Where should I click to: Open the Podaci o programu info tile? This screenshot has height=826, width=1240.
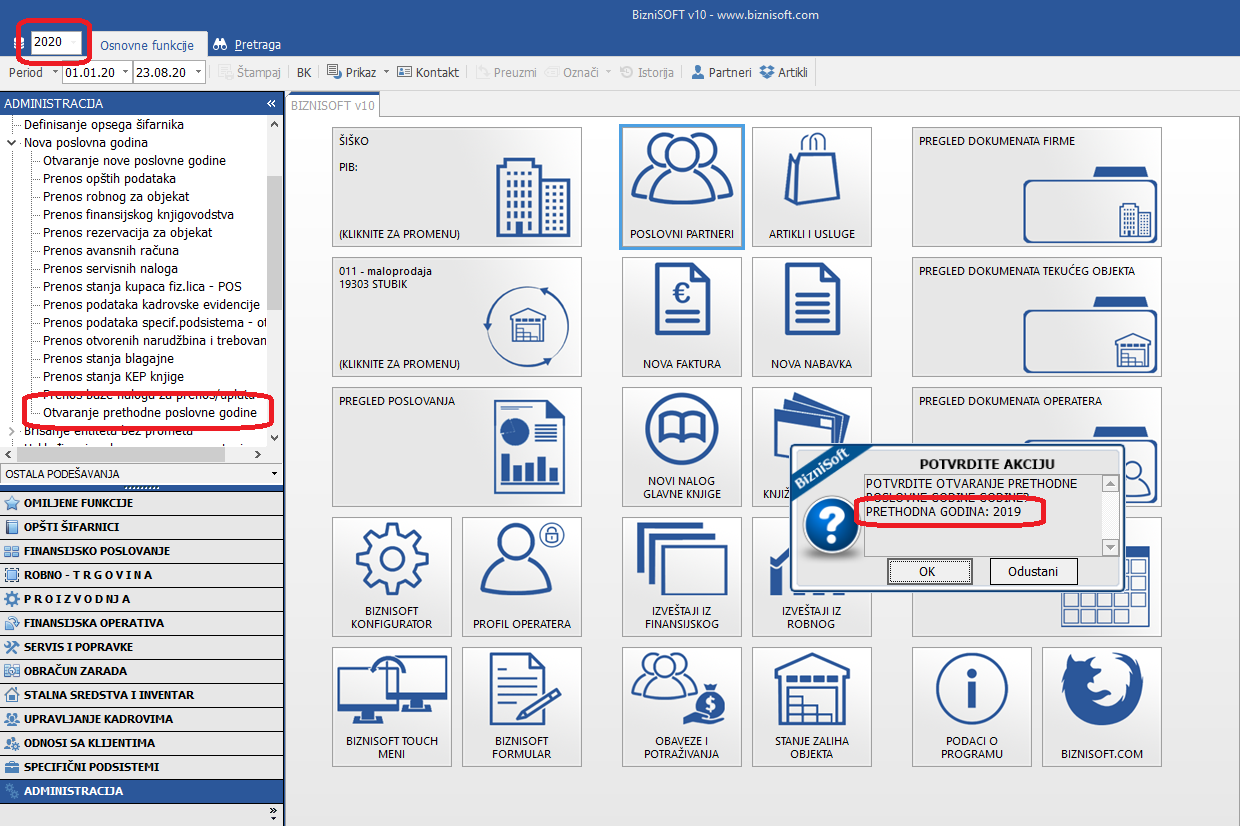tap(972, 707)
